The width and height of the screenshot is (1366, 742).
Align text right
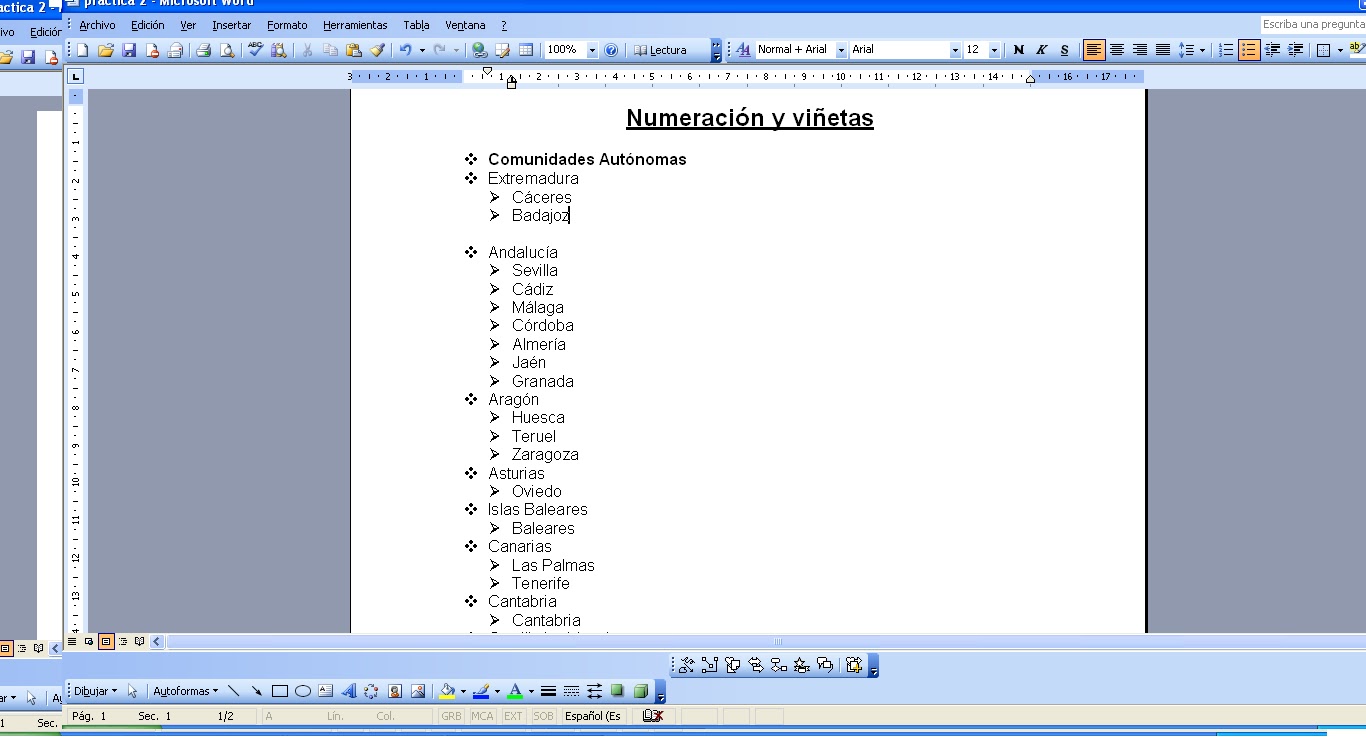tap(1140, 50)
